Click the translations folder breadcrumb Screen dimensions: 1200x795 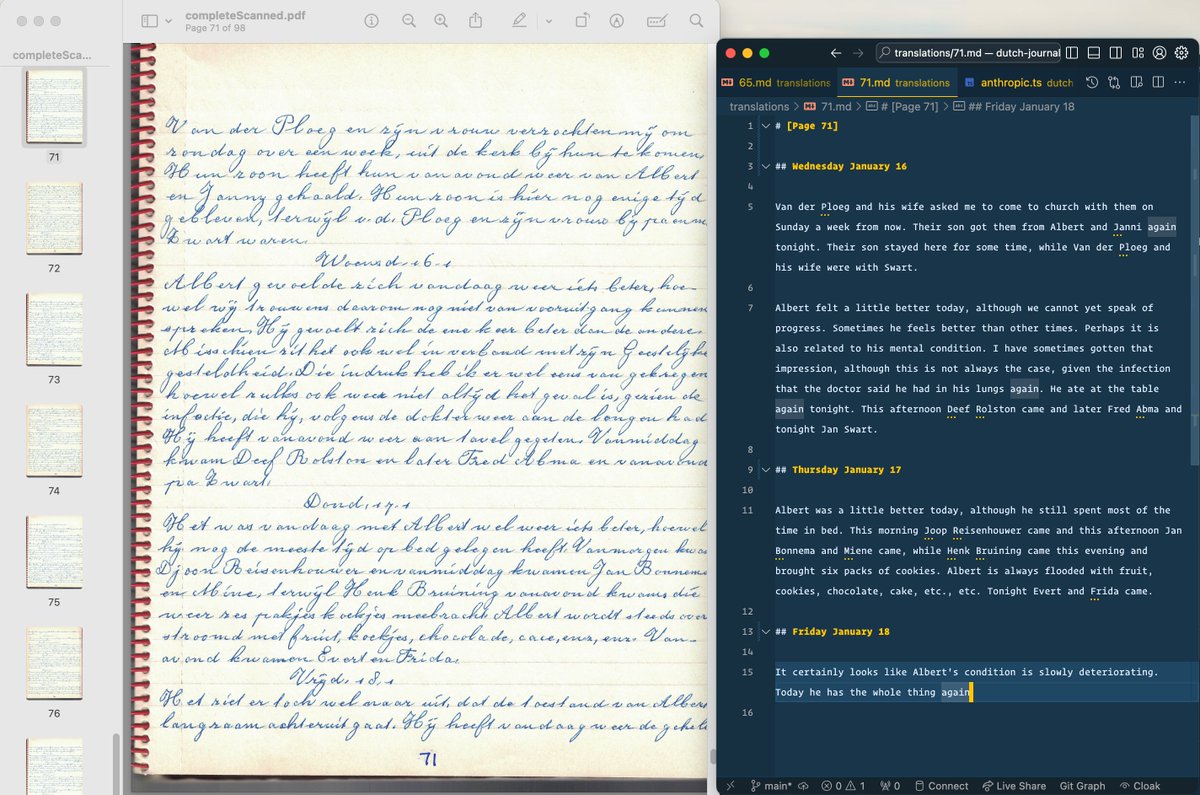(x=759, y=106)
